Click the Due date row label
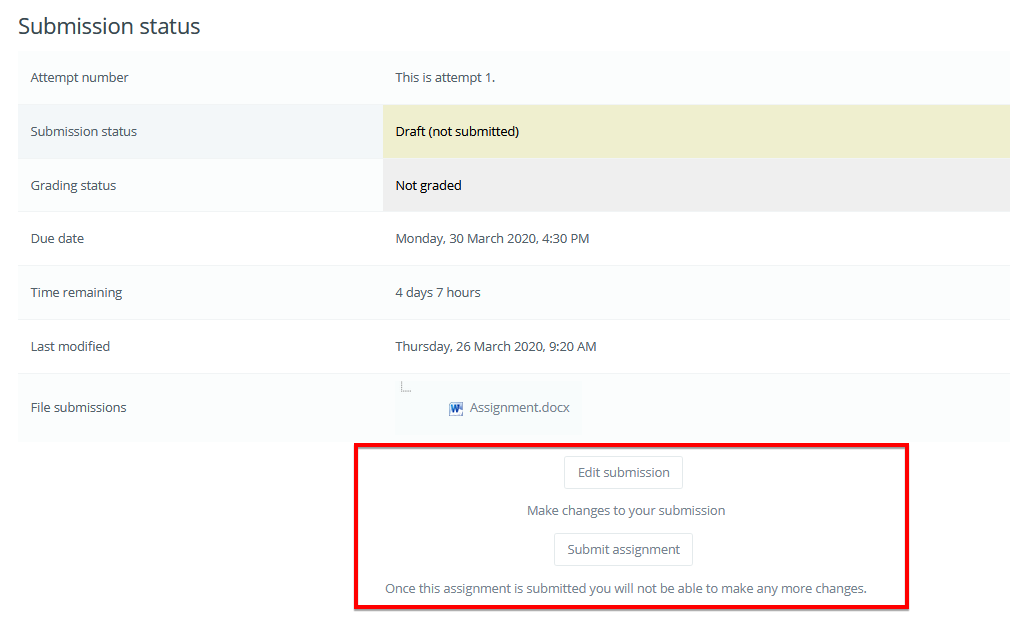 (57, 239)
